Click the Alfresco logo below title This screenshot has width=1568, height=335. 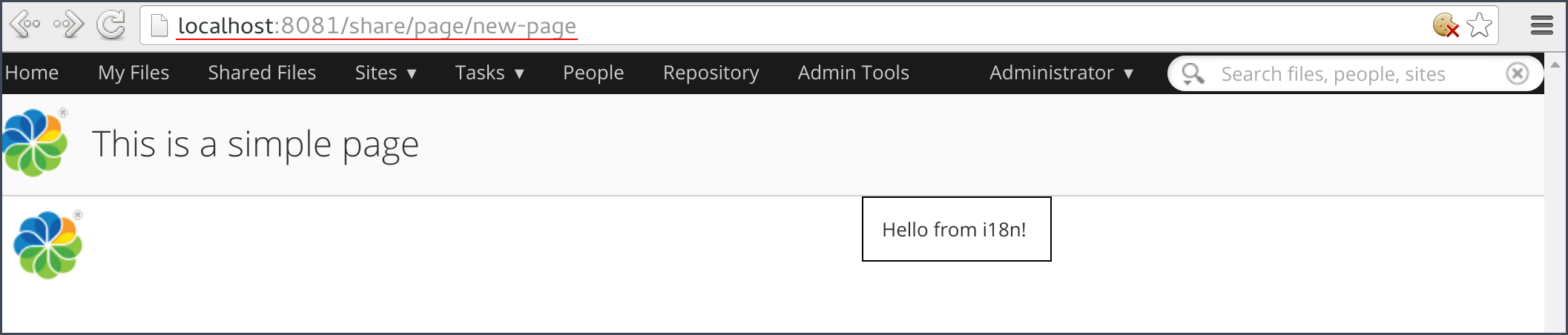[48, 245]
